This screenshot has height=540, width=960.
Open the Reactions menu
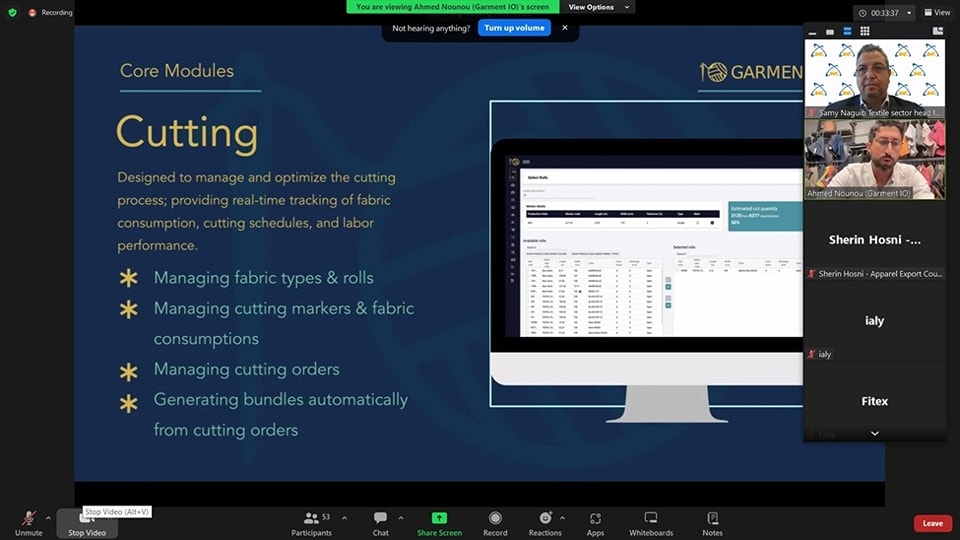pyautogui.click(x=545, y=522)
